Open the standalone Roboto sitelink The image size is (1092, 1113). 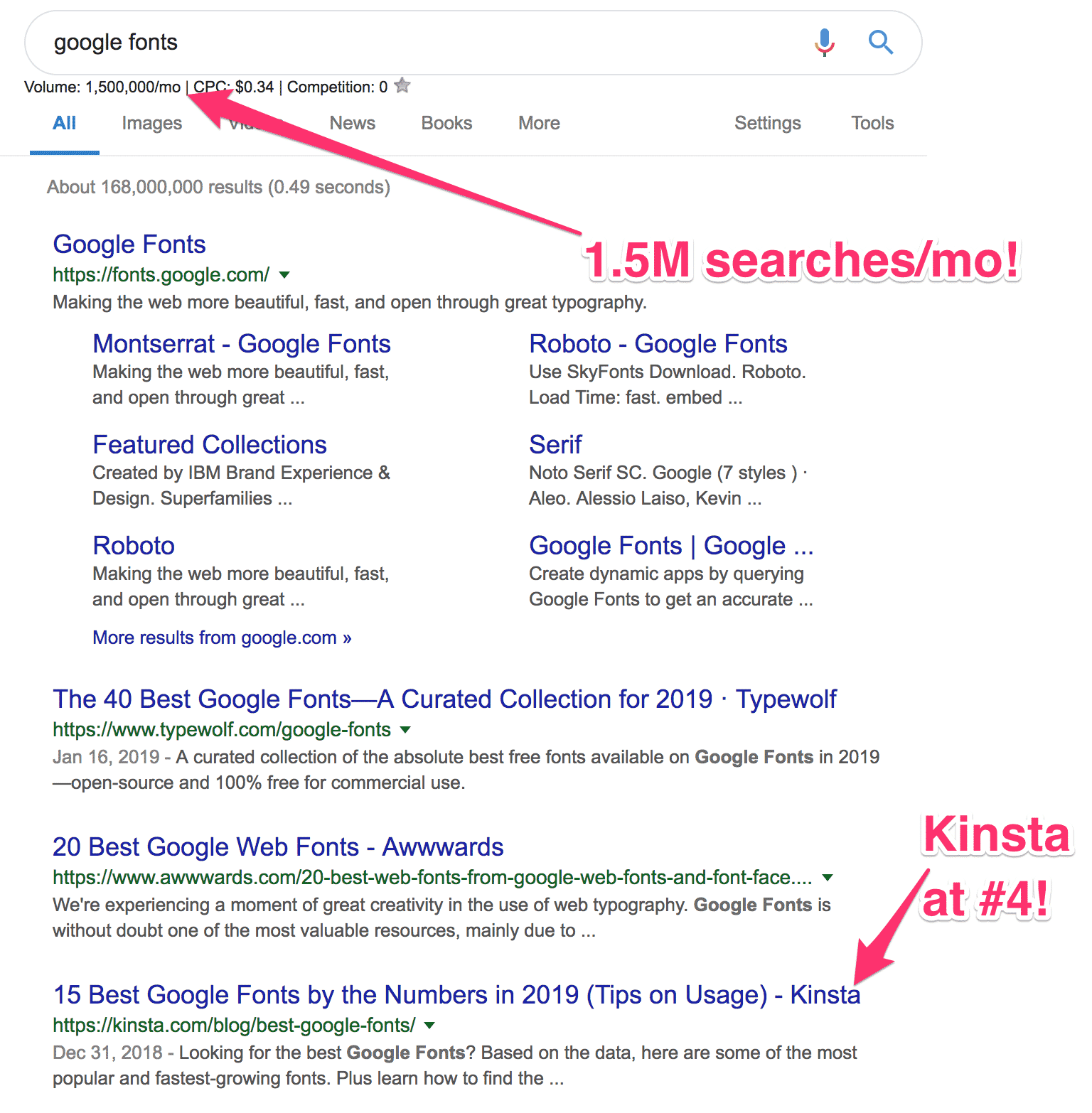[134, 545]
